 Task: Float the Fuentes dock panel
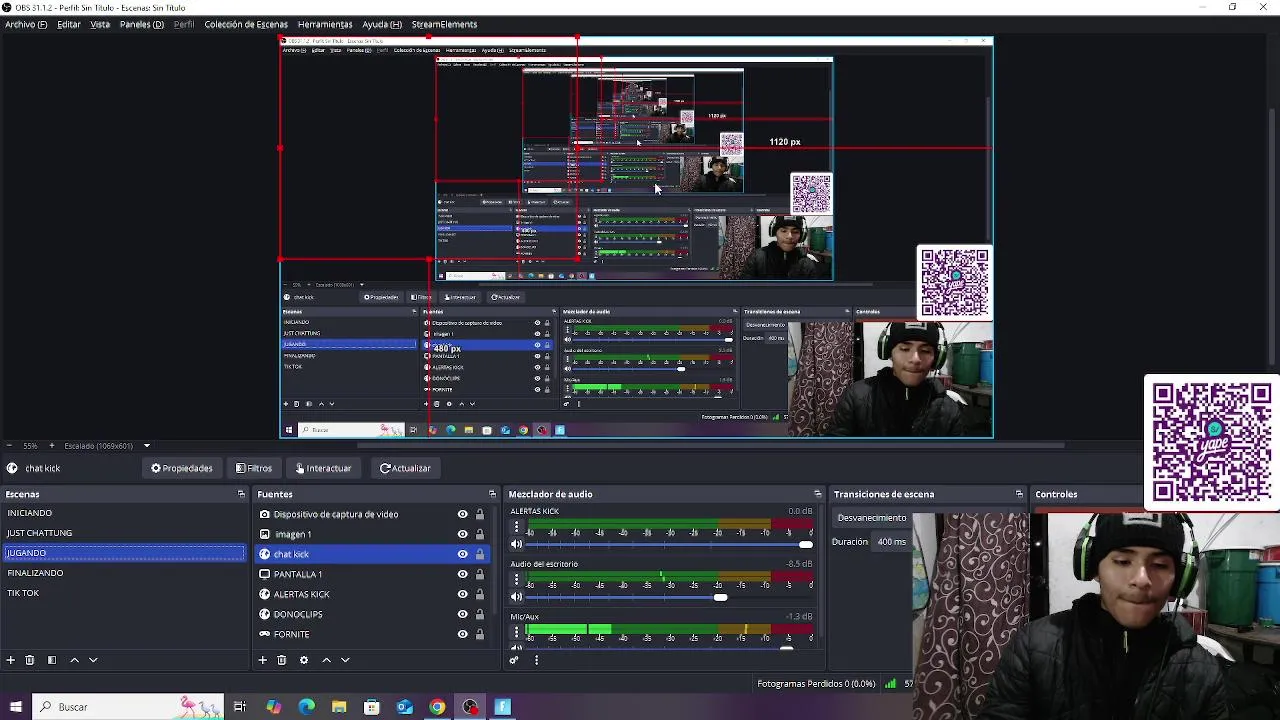click(492, 494)
